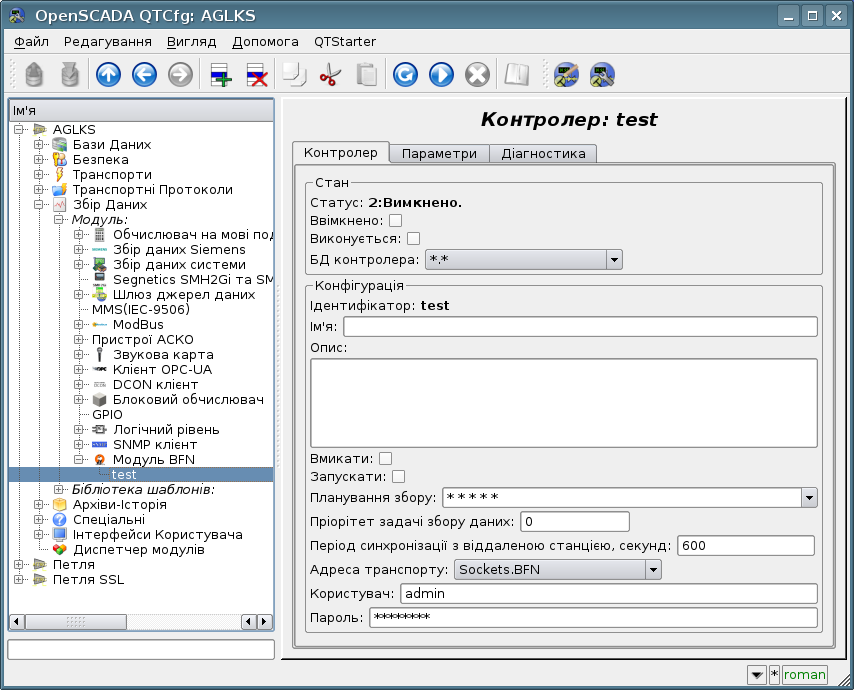Expand the Архіви-Історія tree node
Viewport: 854px width, 690px height.
[x=39, y=505]
